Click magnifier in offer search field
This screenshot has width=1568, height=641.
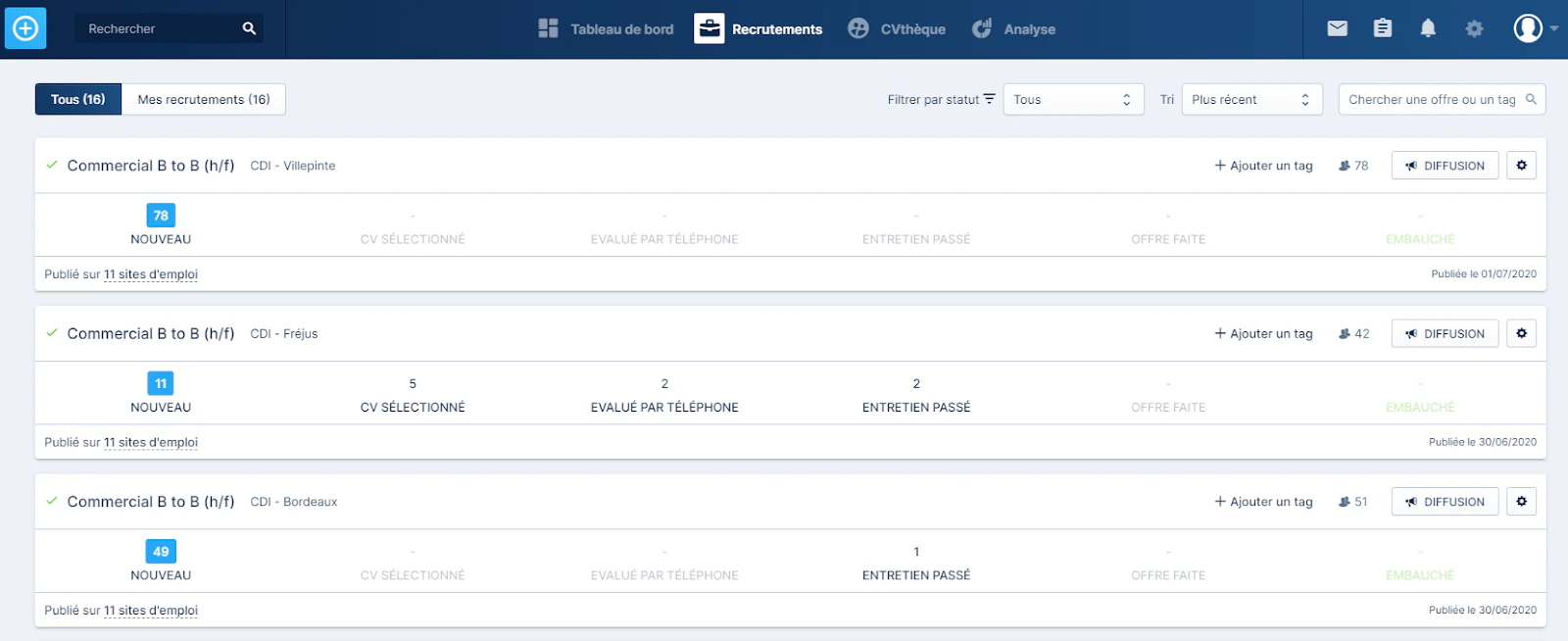click(x=1531, y=99)
